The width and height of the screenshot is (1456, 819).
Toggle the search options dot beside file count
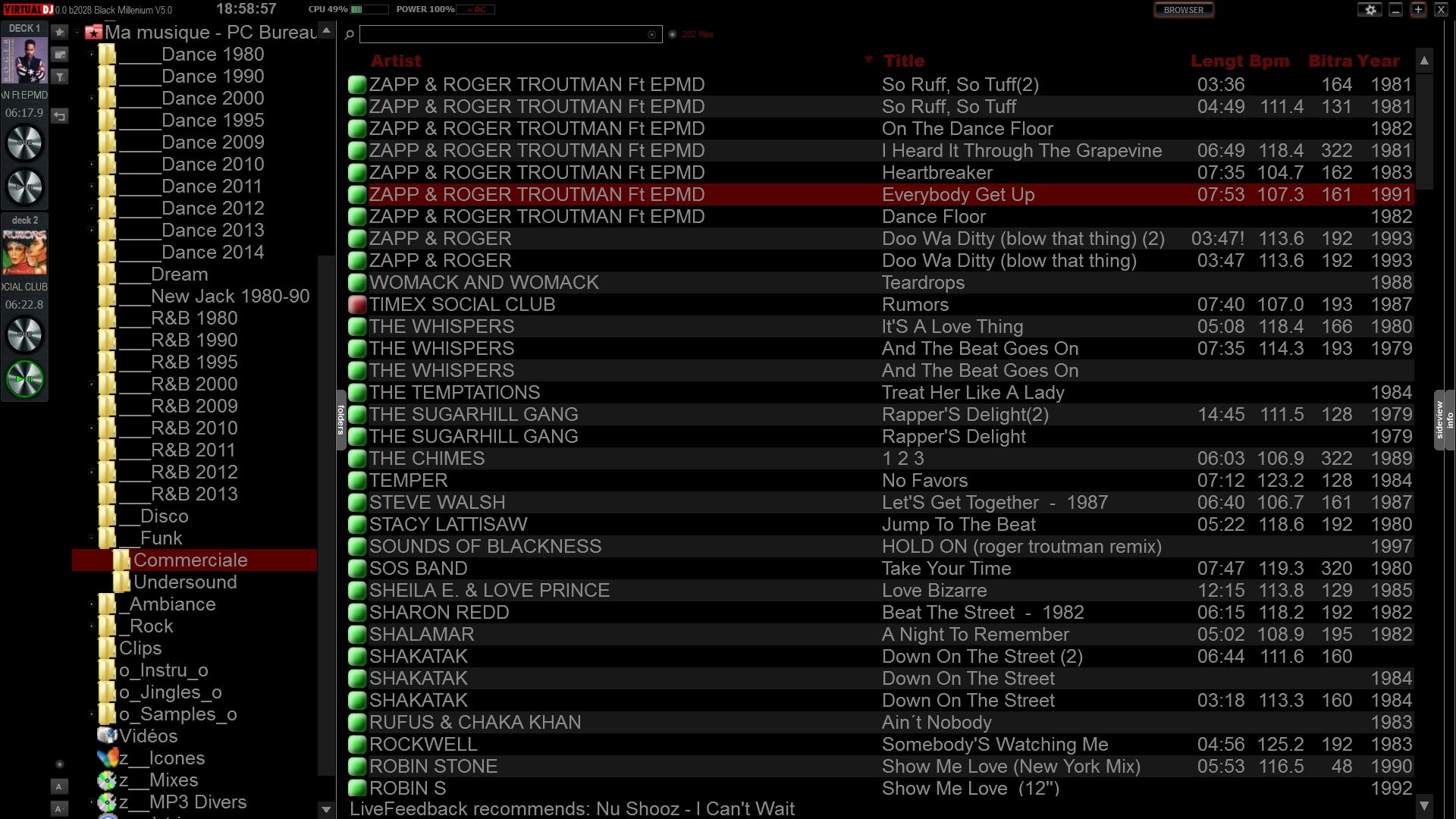pos(673,34)
